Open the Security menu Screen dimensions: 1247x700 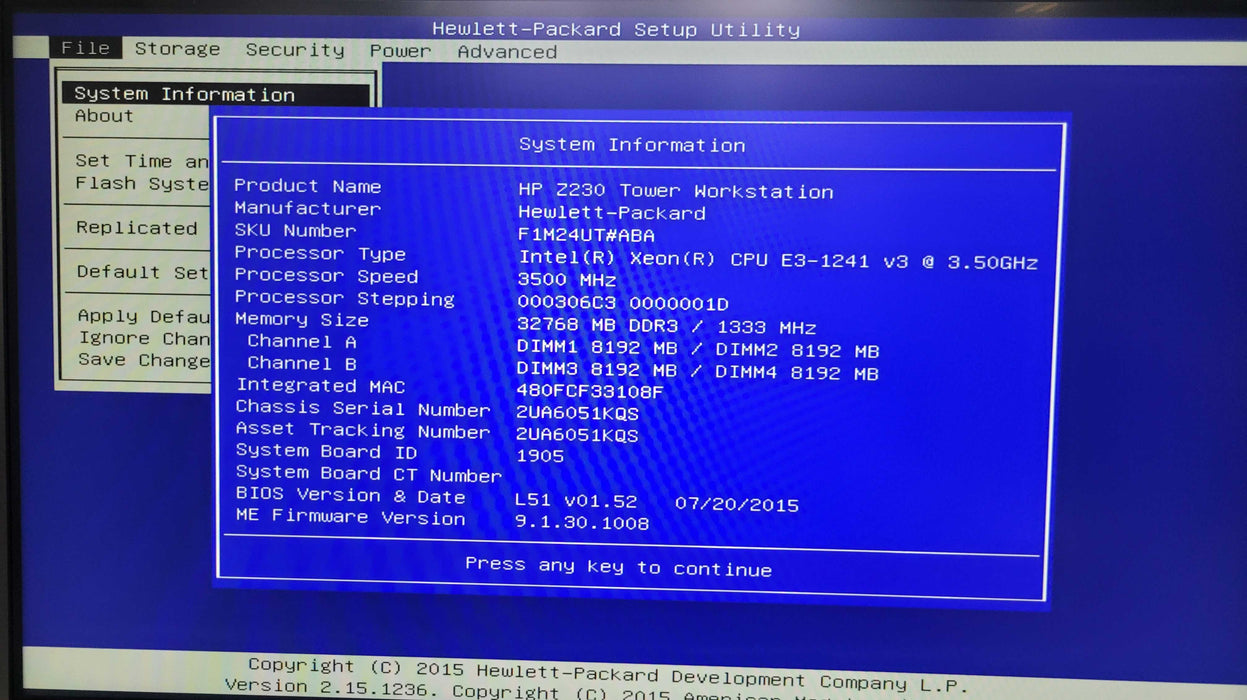295,50
